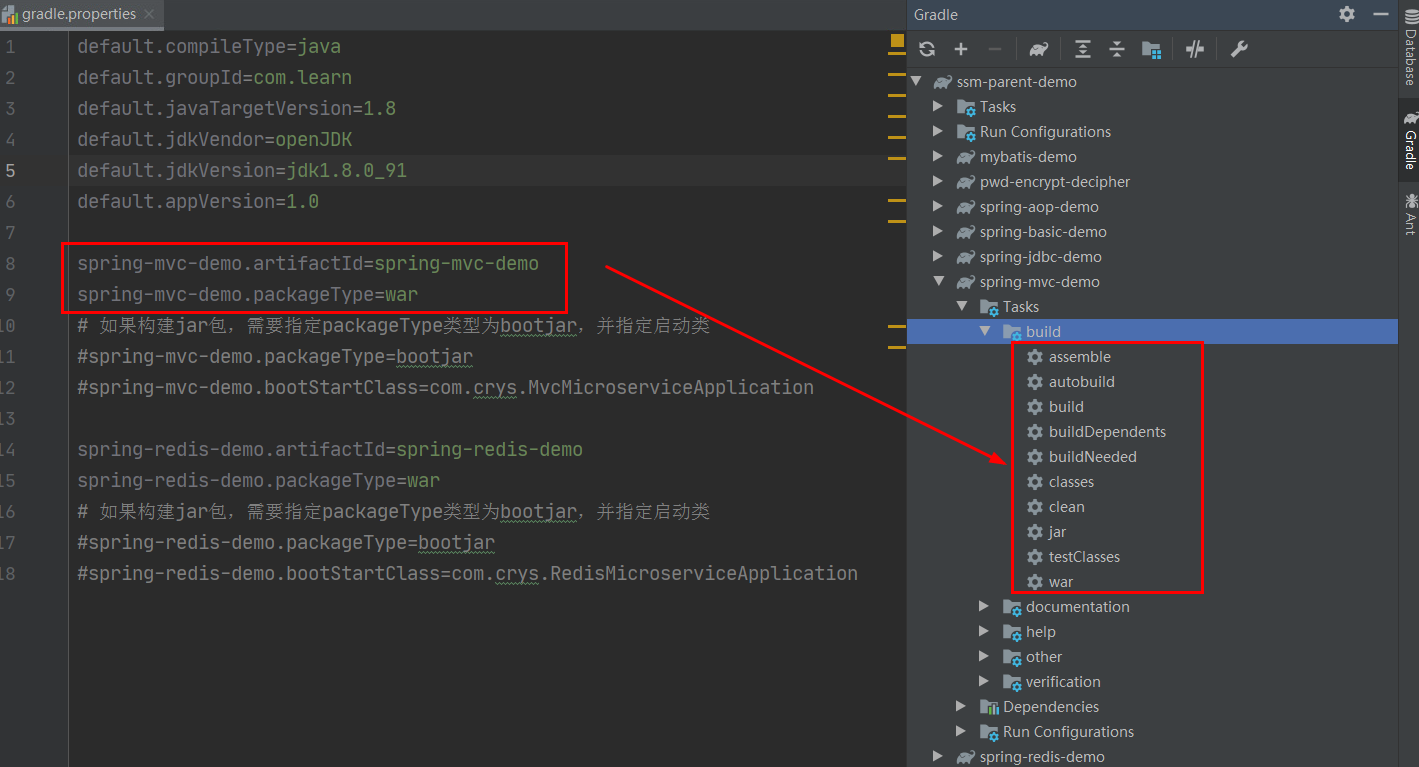
Task: Select the assemble task gear icon
Action: tap(1035, 357)
